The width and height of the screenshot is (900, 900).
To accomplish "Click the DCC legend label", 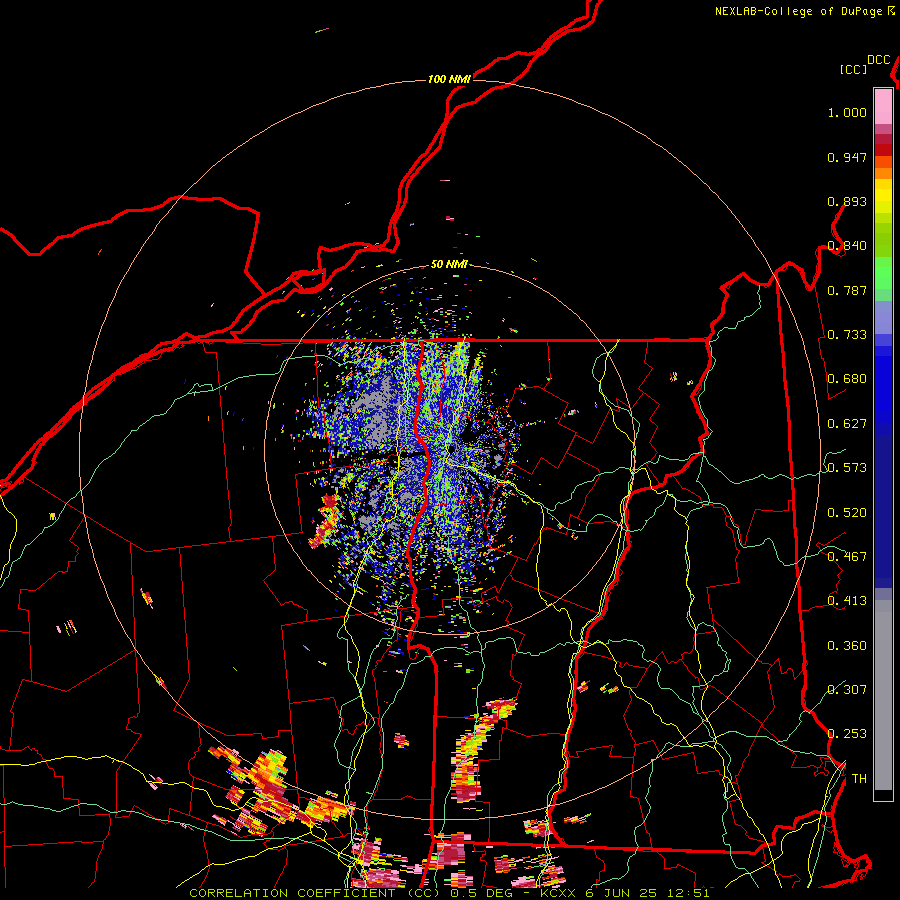I will click(x=879, y=60).
